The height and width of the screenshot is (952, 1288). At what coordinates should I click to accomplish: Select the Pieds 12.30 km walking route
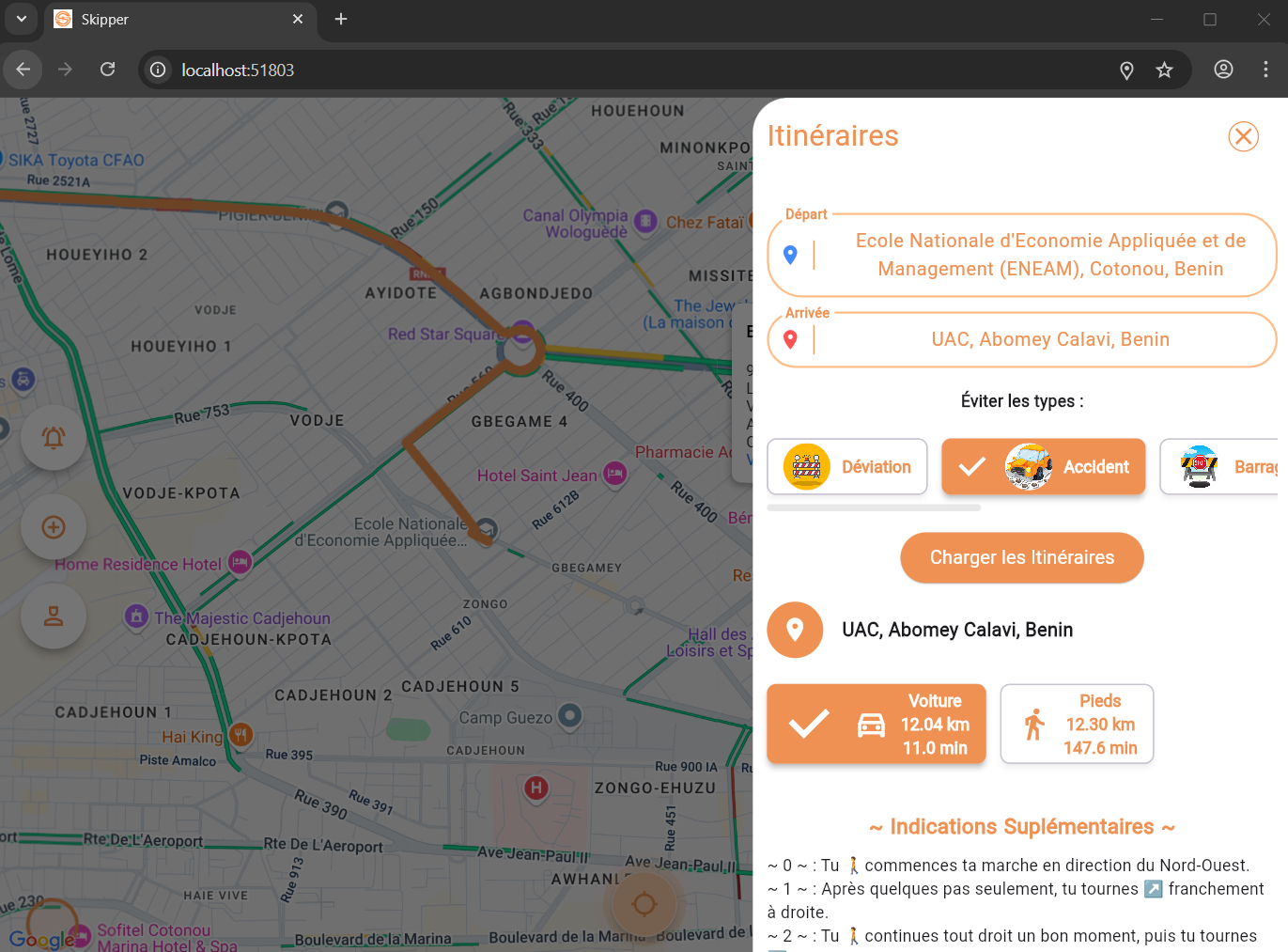pos(1077,724)
